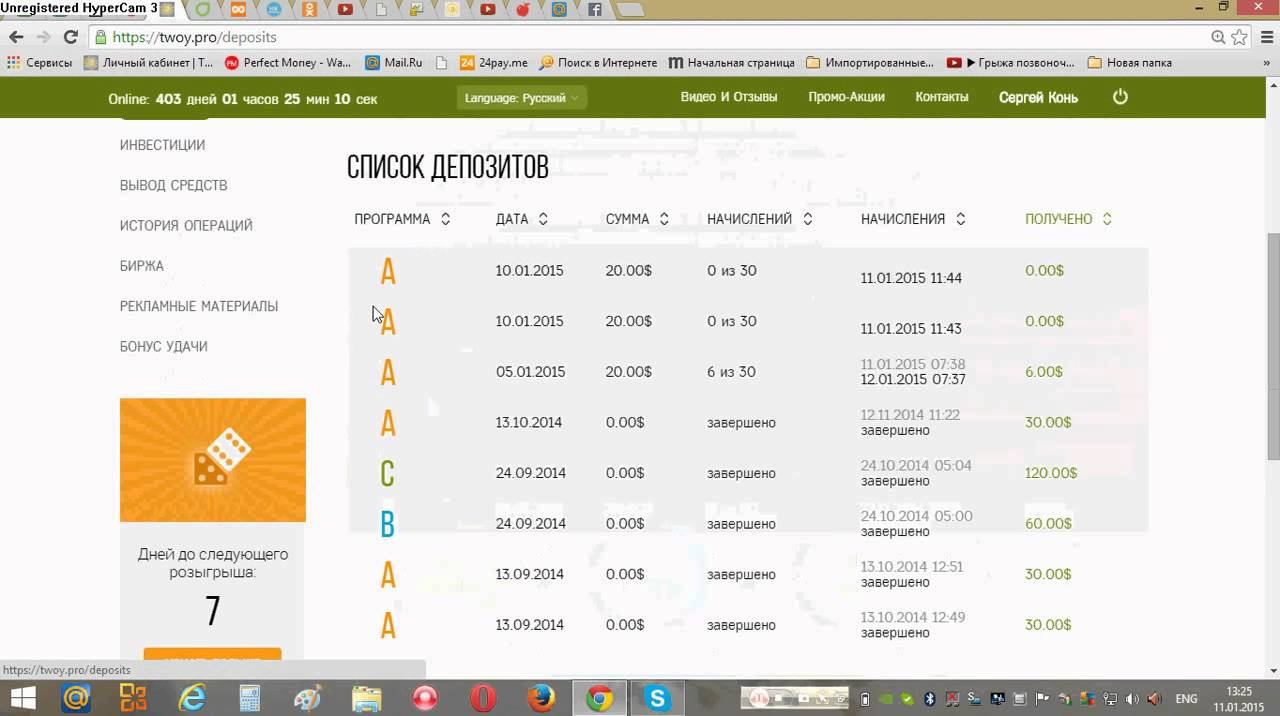Image resolution: width=1280 pixels, height=716 pixels.
Task: Open the Chrome hamburger menu
Action: click(1265, 37)
